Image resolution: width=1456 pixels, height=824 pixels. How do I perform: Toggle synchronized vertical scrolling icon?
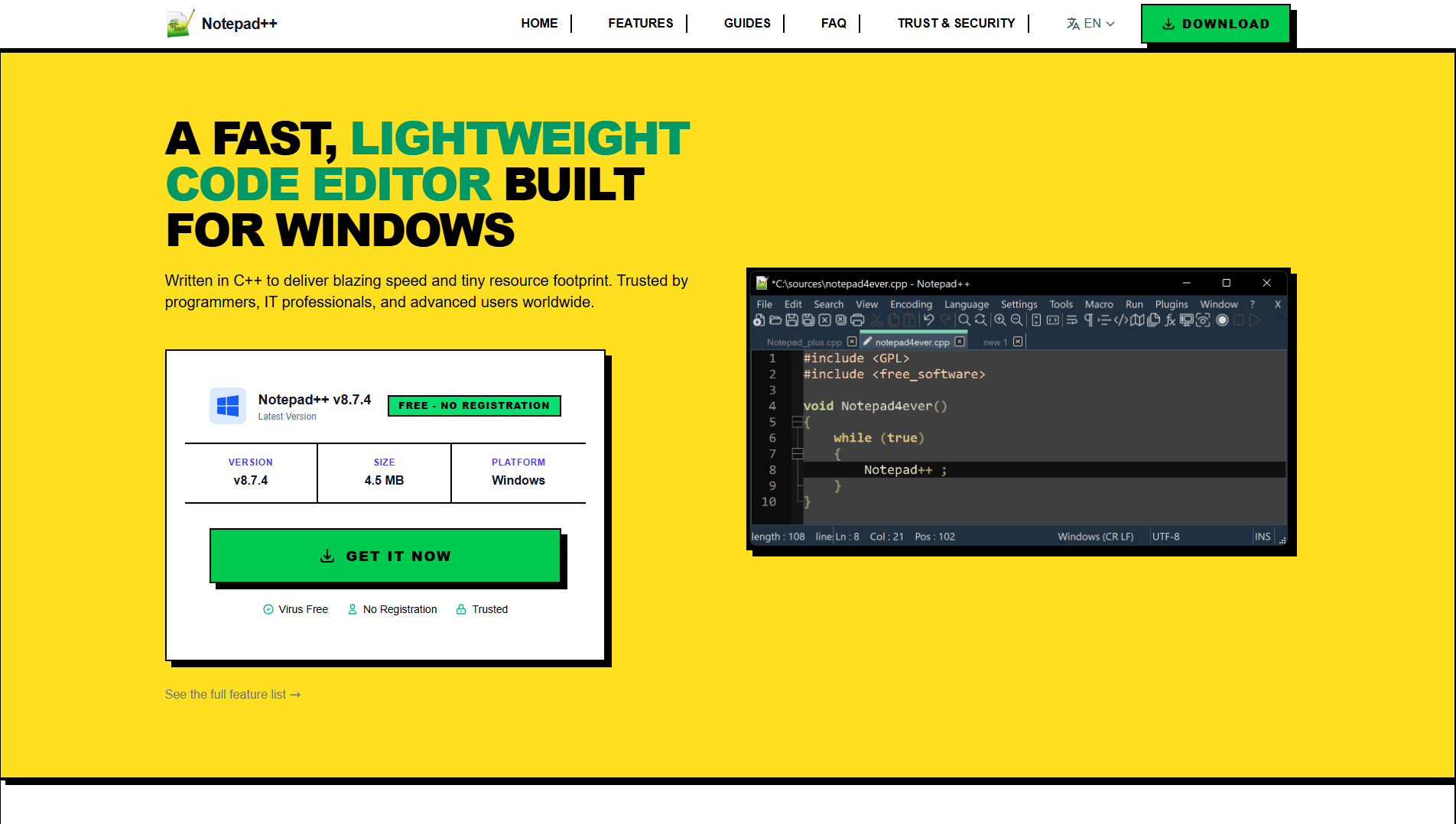click(1036, 320)
